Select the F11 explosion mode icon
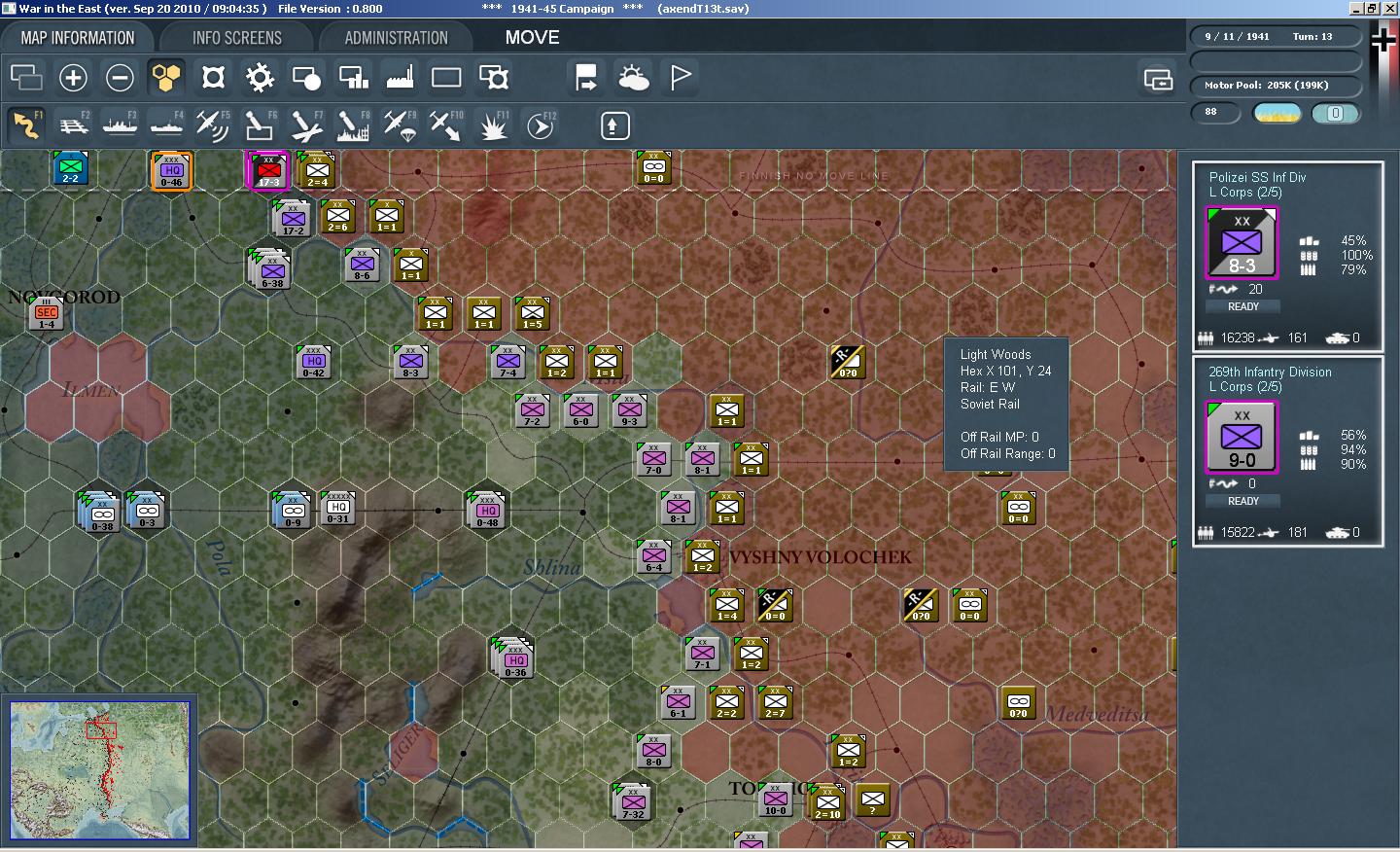The width and height of the screenshot is (1400, 852). 493,125
